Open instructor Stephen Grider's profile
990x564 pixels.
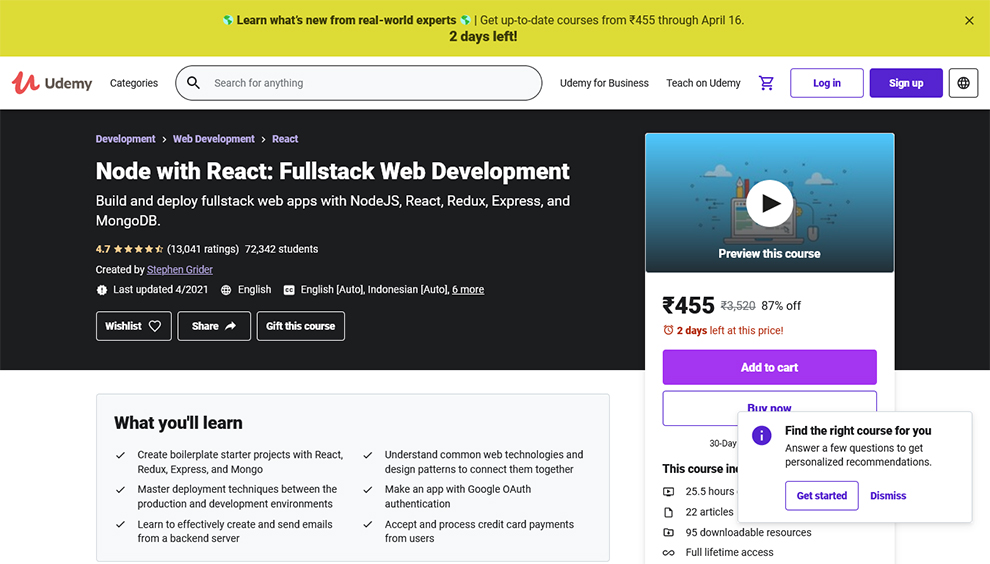click(179, 270)
